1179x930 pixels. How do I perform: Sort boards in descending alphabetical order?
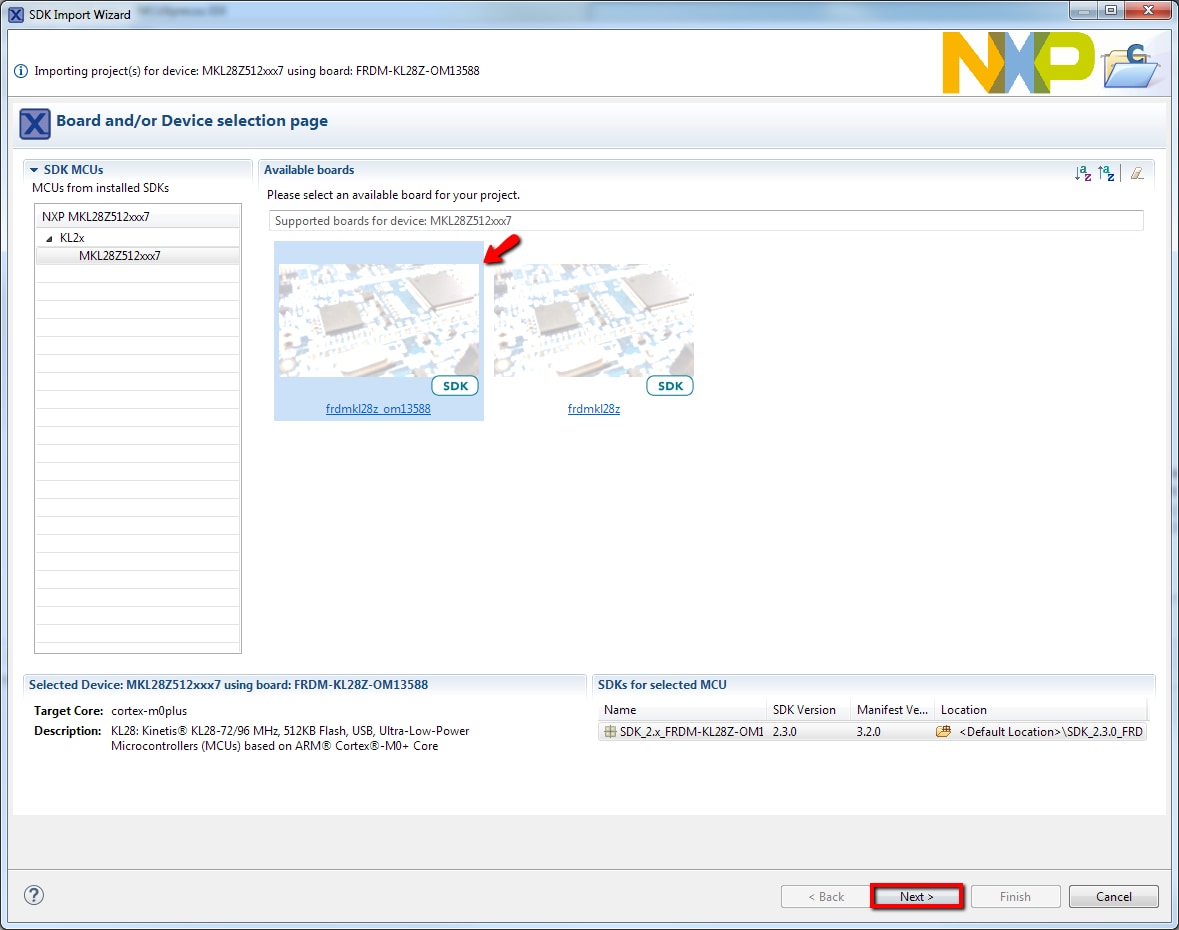pos(1106,173)
